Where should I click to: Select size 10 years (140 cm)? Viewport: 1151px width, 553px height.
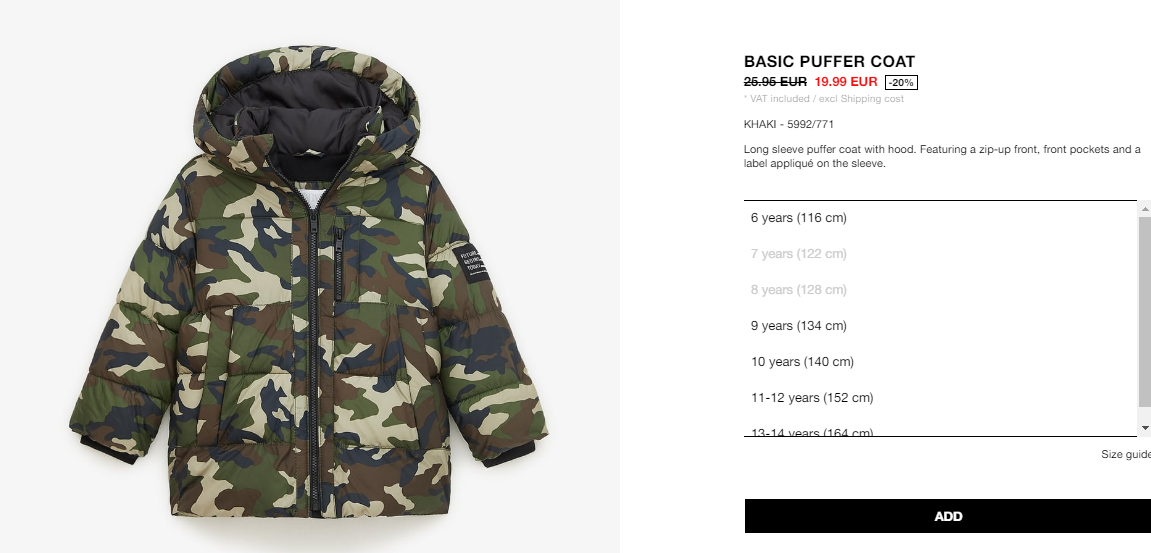click(x=940, y=362)
